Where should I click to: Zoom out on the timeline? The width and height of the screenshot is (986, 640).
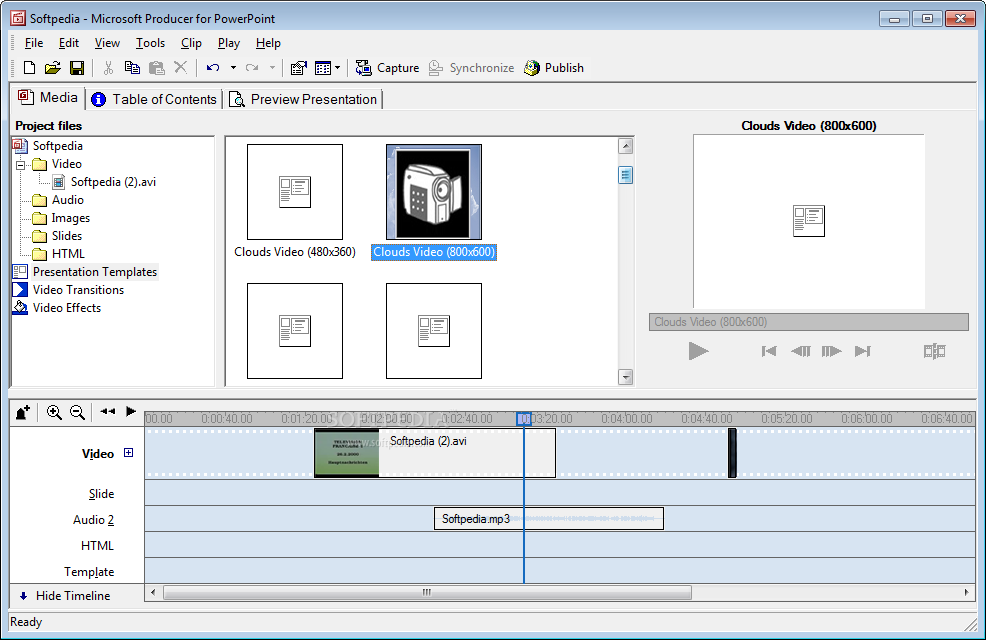77,412
